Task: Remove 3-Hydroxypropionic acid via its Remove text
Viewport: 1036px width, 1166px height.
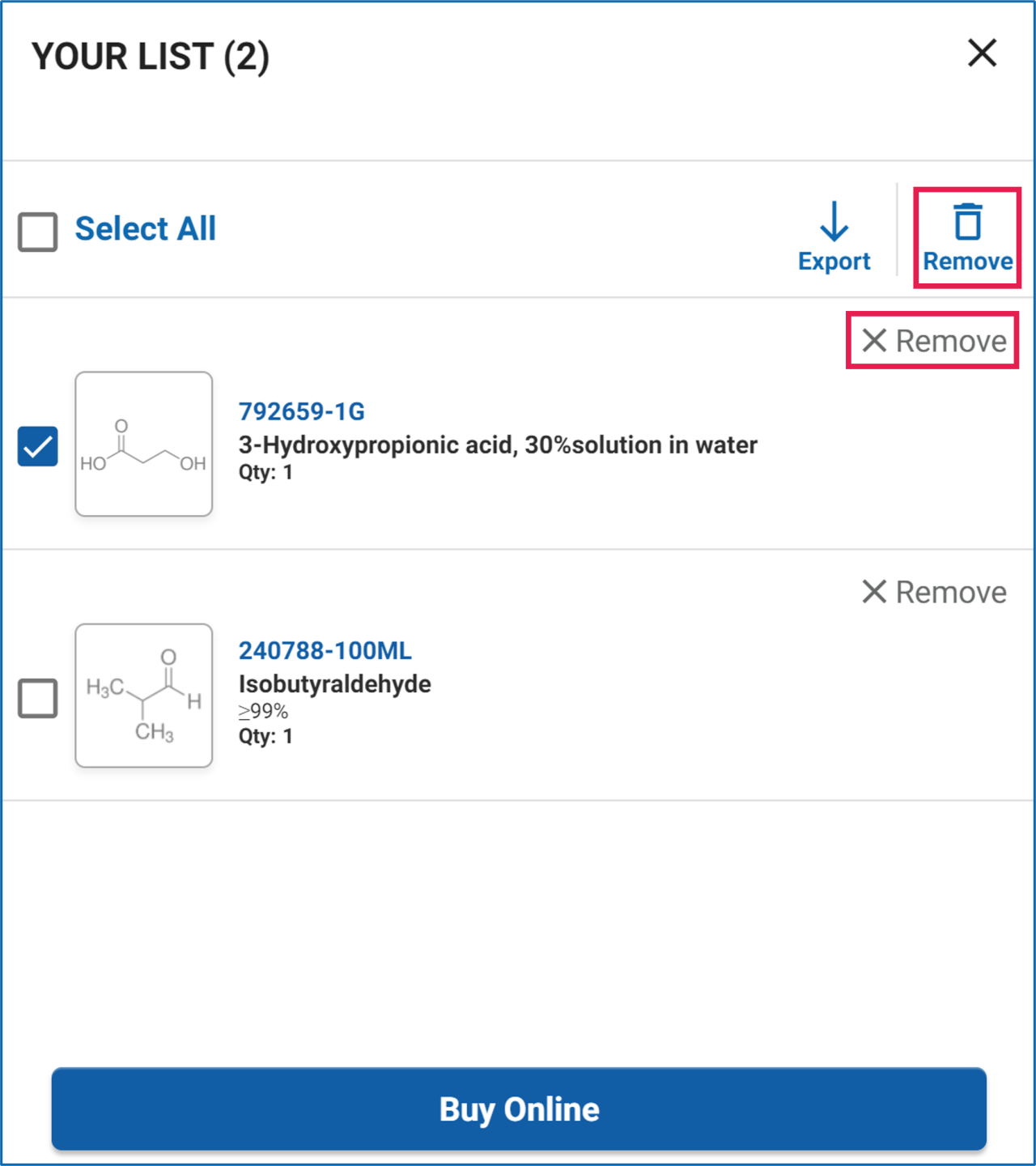Action: click(951, 341)
